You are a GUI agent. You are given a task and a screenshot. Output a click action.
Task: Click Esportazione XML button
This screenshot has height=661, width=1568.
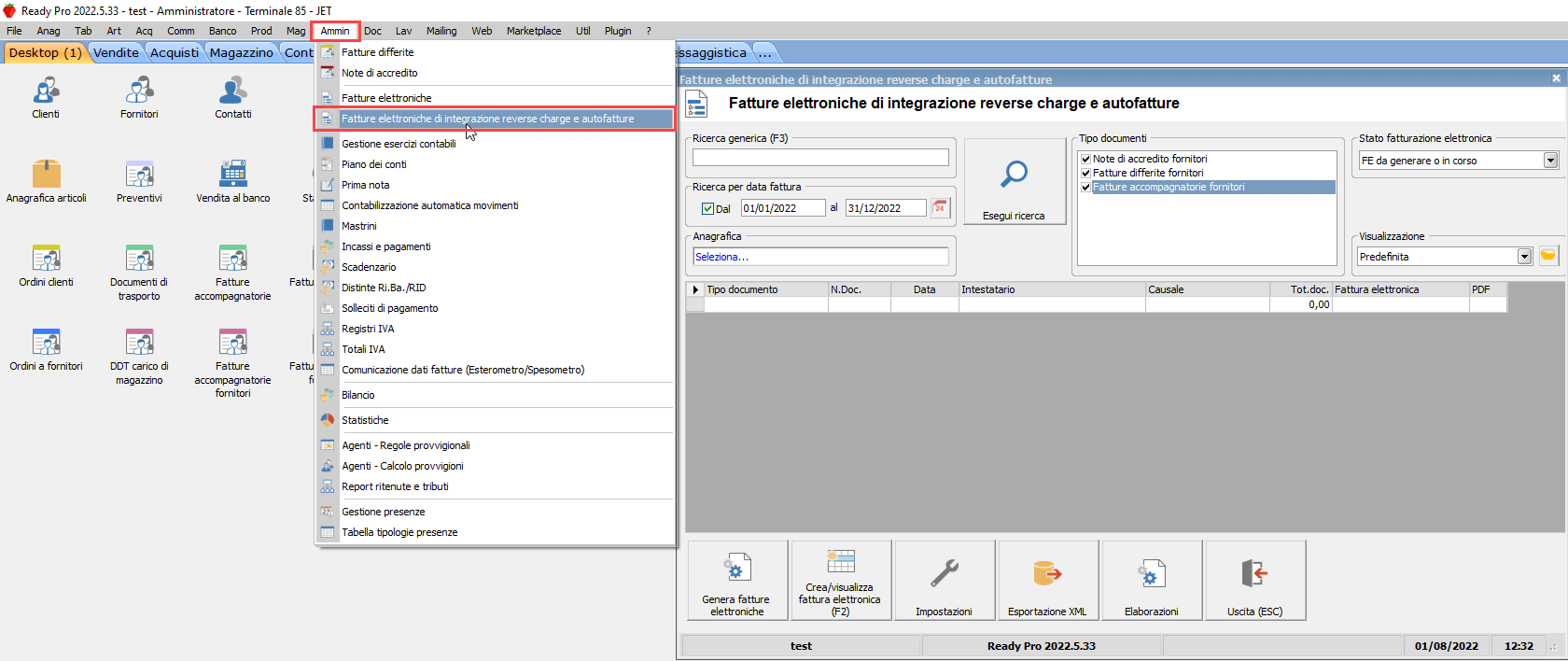click(1047, 580)
